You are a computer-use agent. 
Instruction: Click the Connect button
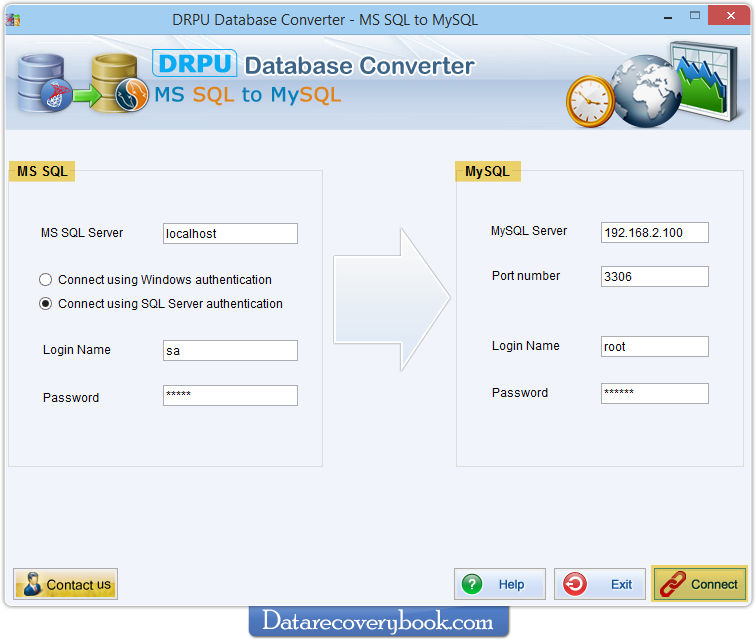(x=699, y=584)
